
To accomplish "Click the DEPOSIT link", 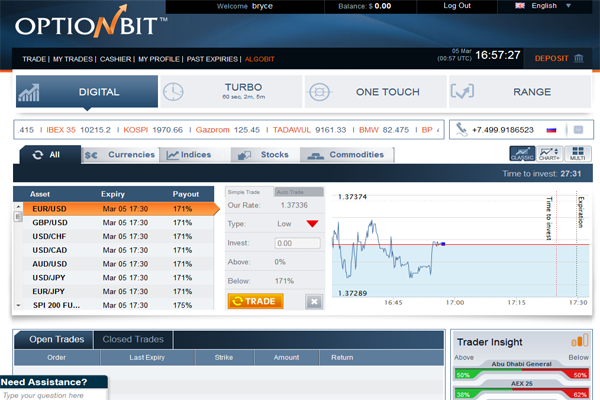I will point(551,58).
